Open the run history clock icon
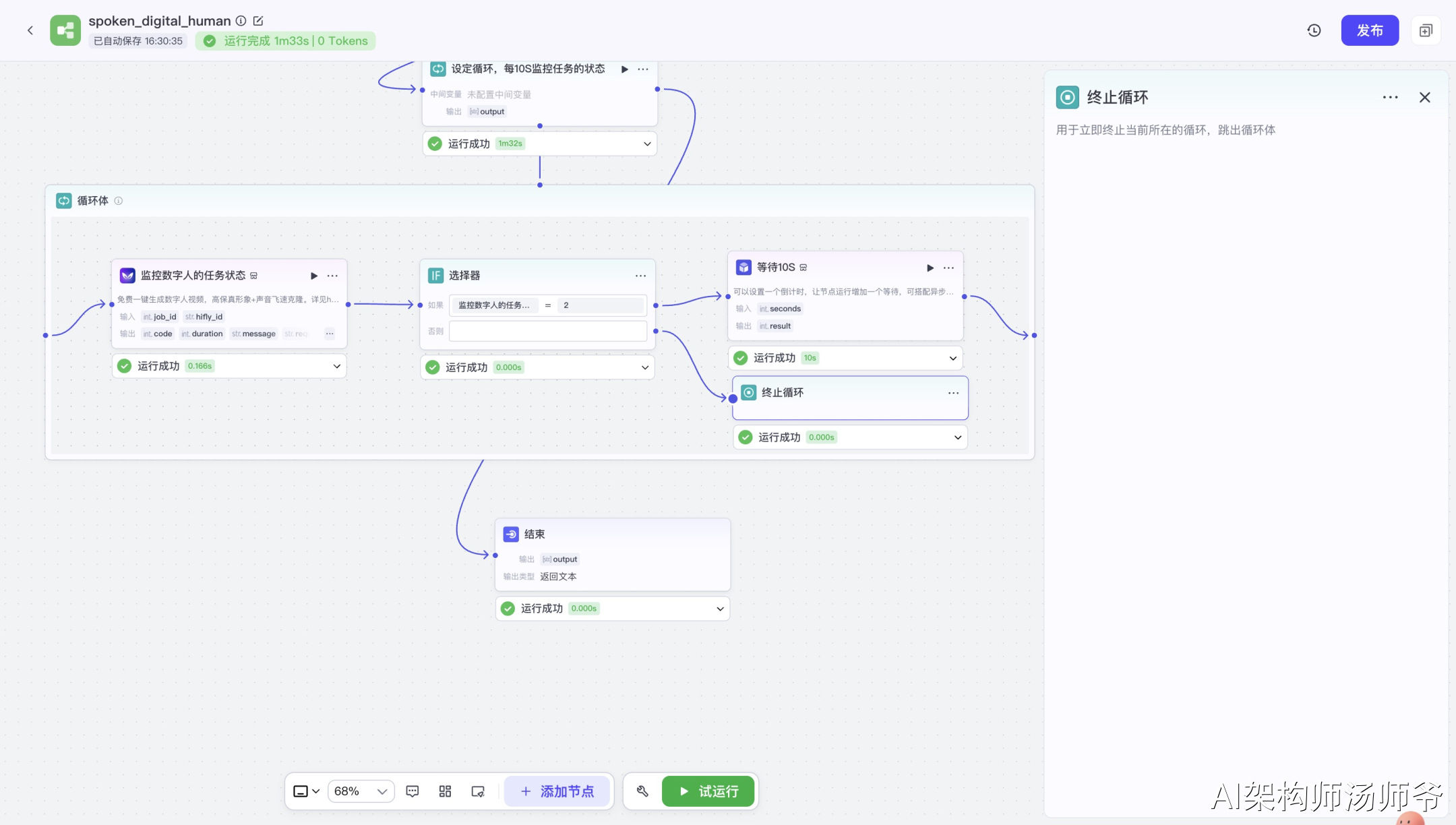This screenshot has height=825, width=1456. pos(1314,30)
